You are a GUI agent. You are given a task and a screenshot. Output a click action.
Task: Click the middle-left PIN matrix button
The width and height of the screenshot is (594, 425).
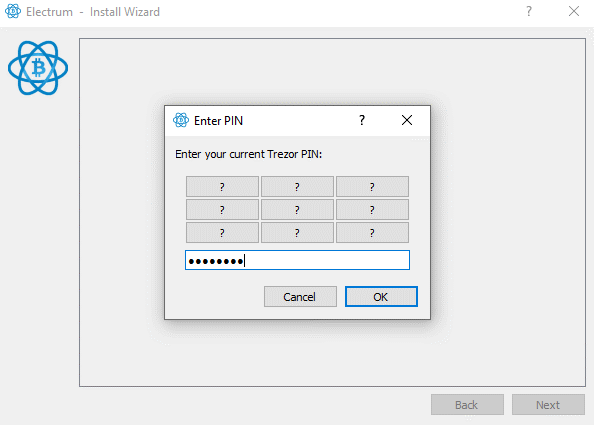(x=222, y=209)
